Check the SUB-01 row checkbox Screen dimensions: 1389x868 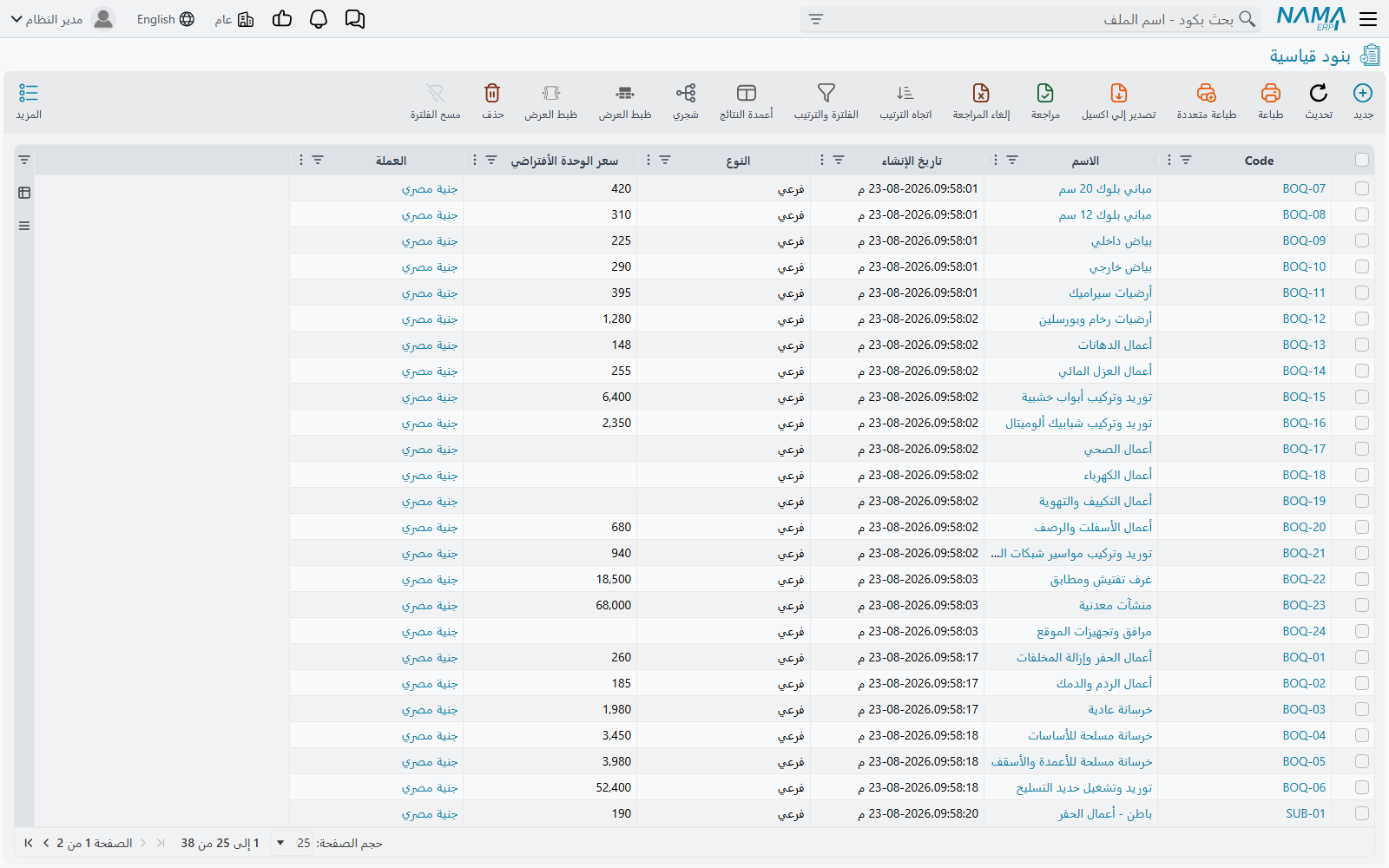pyautogui.click(x=1362, y=813)
